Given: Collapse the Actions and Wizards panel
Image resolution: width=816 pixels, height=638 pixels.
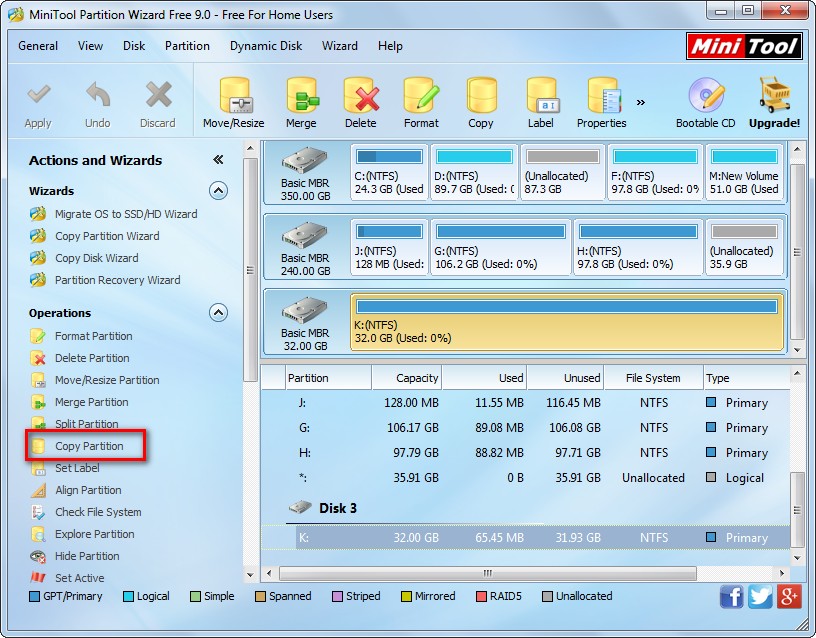Looking at the screenshot, I should pyautogui.click(x=218, y=160).
